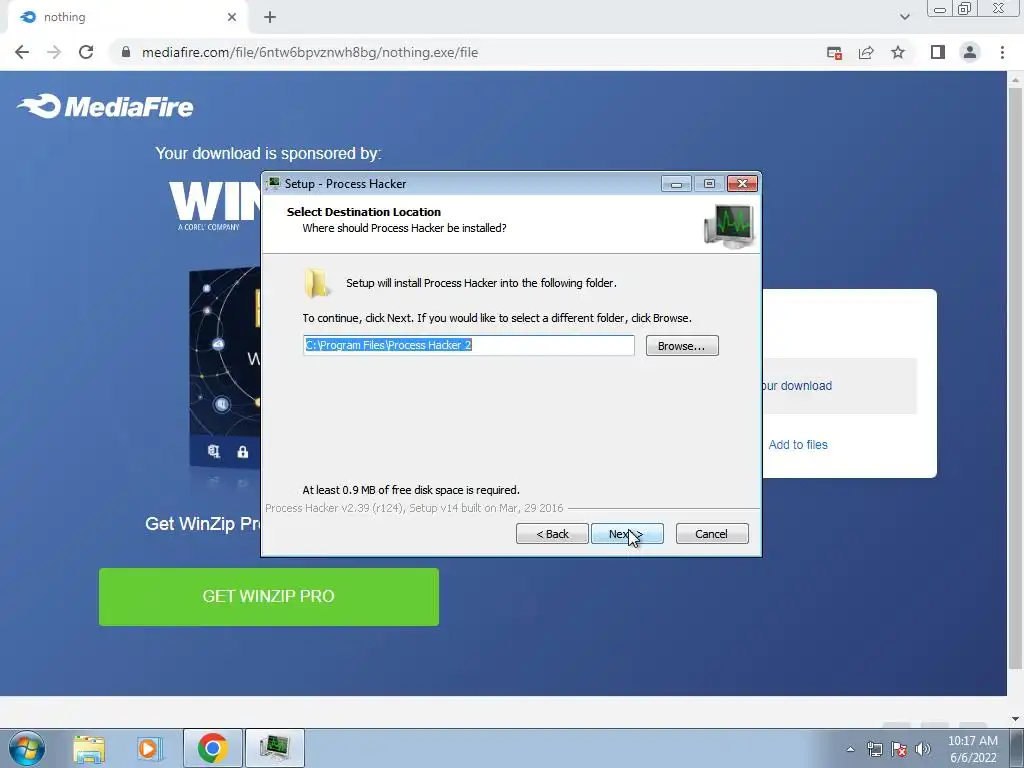Image resolution: width=1024 pixels, height=768 pixels.
Task: Open a new browser tab
Action: 270,17
